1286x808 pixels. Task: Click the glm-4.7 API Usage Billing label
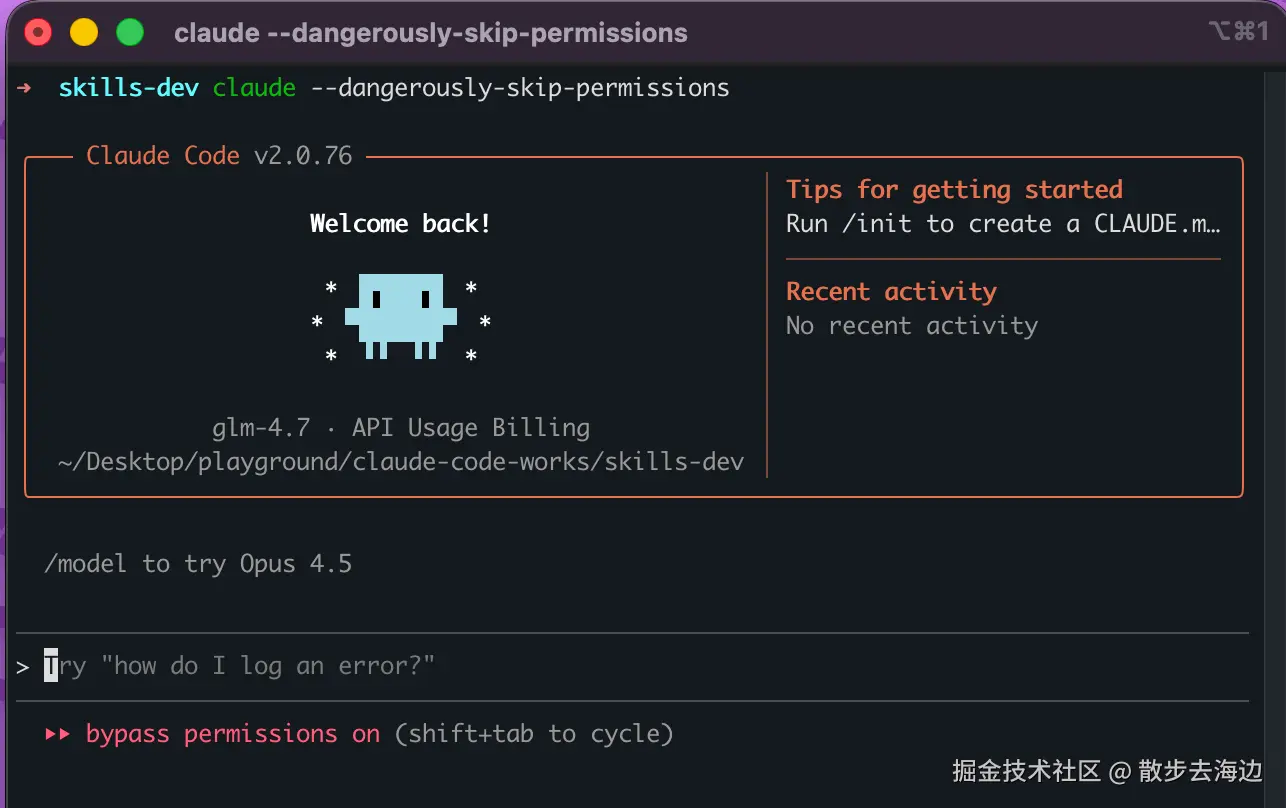click(401, 428)
